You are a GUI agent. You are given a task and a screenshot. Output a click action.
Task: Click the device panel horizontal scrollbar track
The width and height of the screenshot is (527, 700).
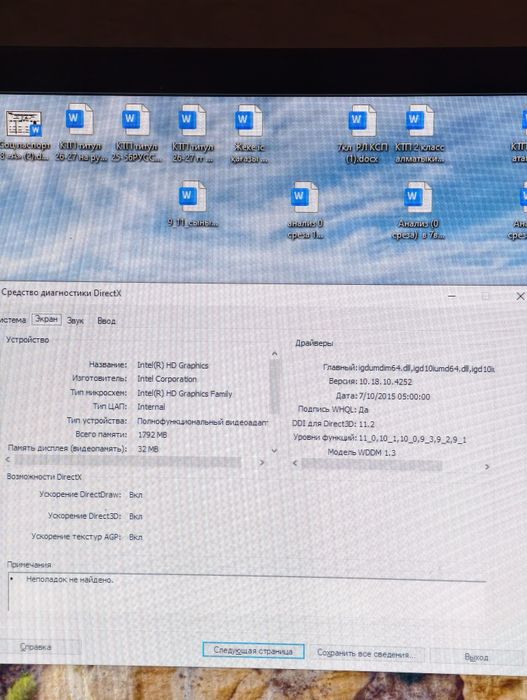(134, 461)
